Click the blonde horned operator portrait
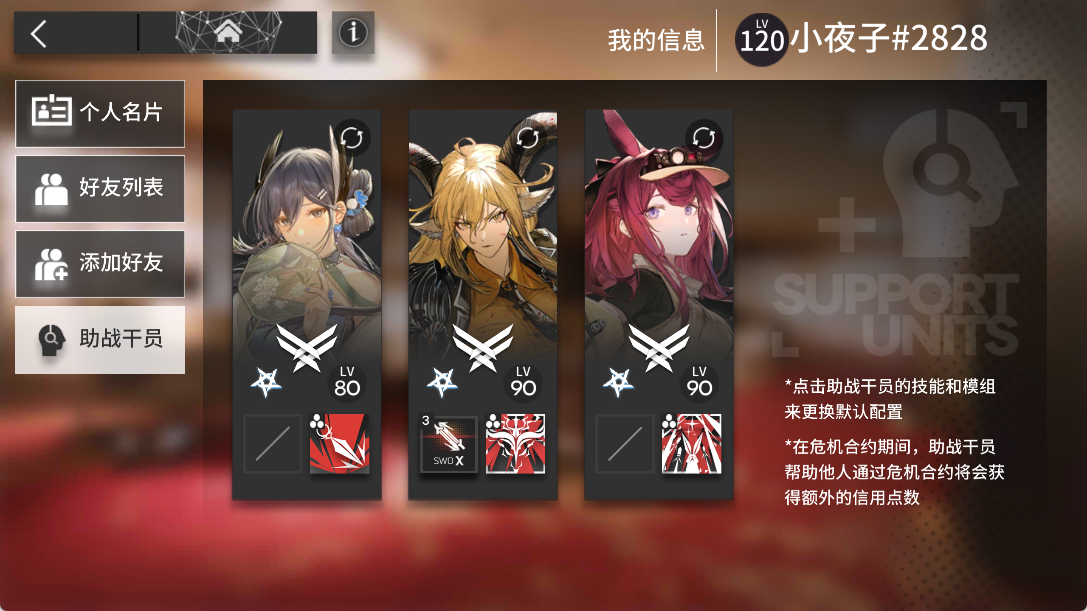 pos(482,236)
